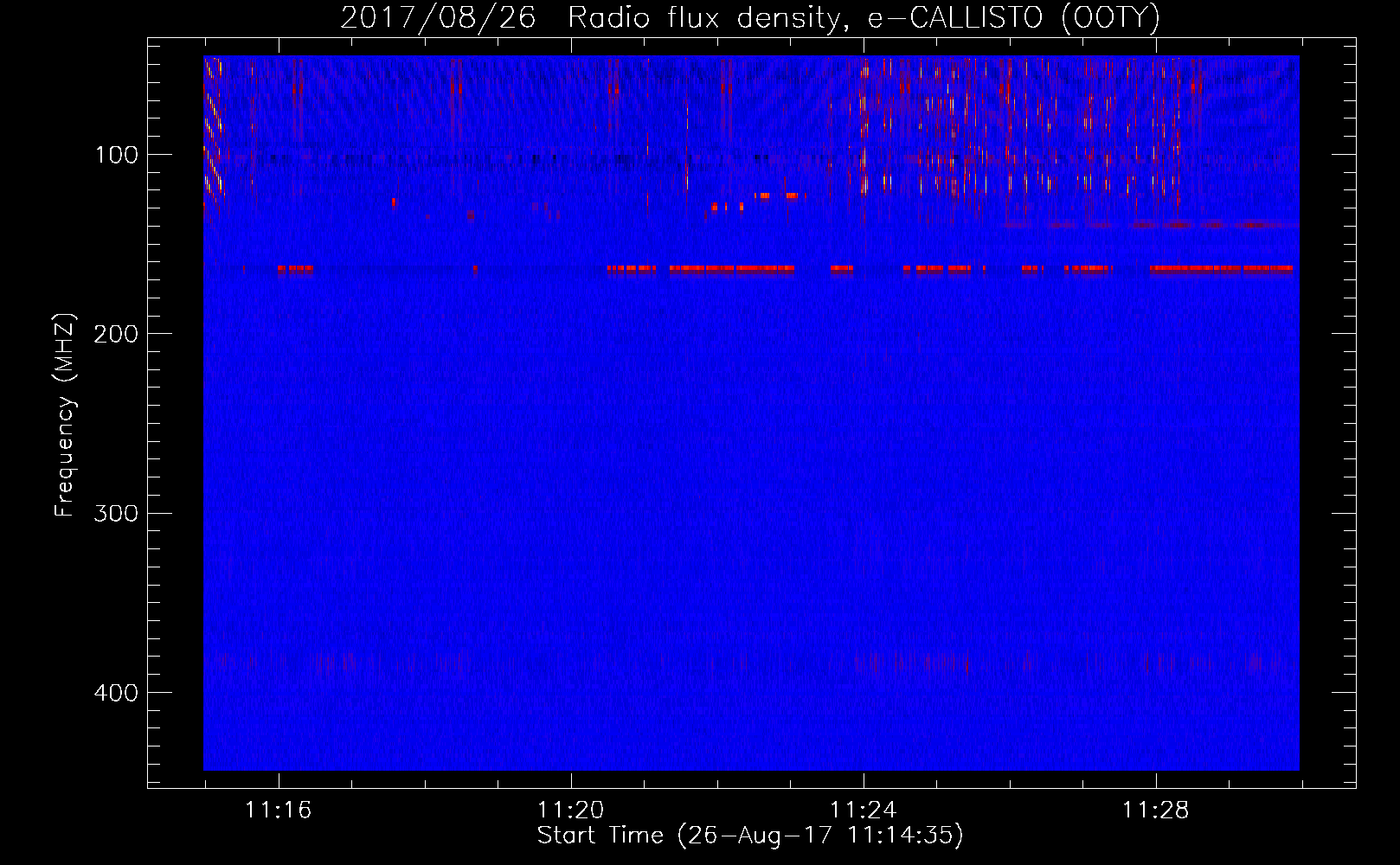Click the 400 frequency tick label
The image size is (1400, 865).
(116, 693)
